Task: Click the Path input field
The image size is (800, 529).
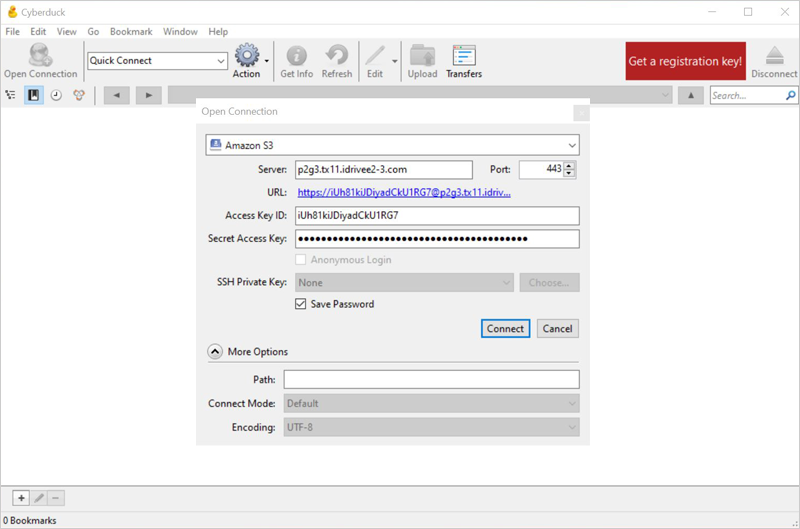Action: [432, 380]
